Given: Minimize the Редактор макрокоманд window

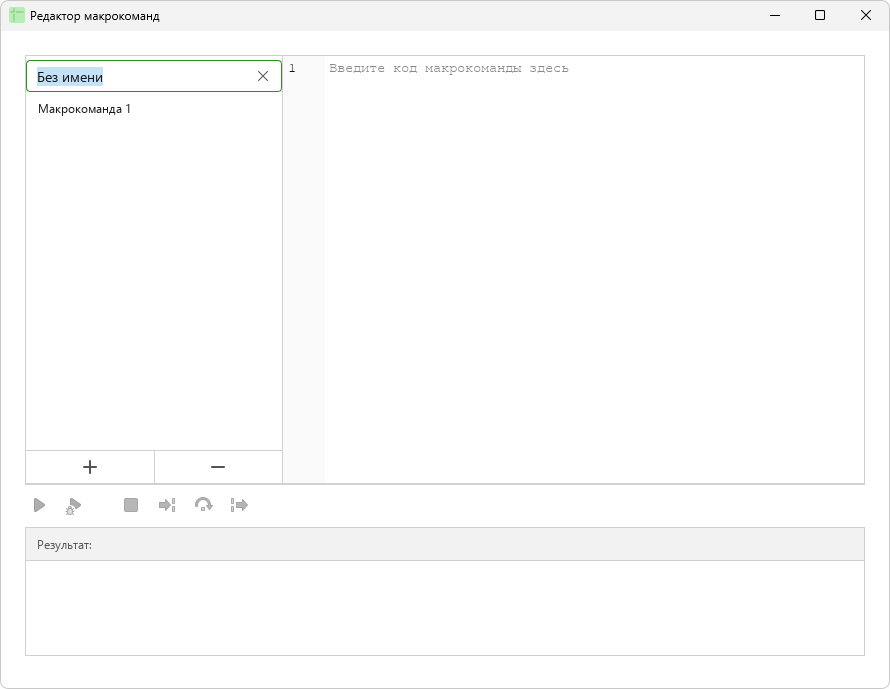Looking at the screenshot, I should click(x=775, y=15).
